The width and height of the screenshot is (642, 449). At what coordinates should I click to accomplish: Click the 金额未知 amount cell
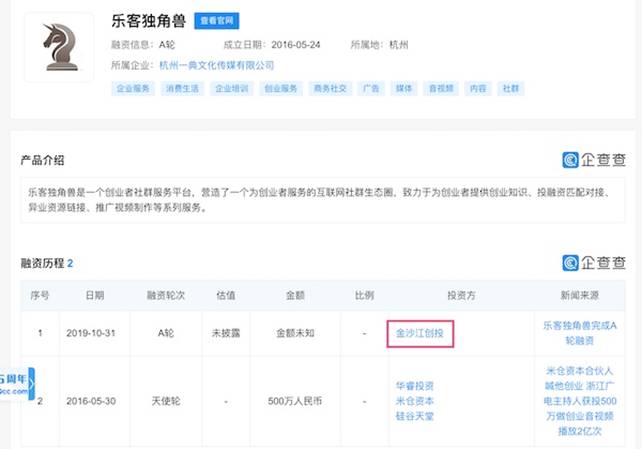[x=295, y=333]
